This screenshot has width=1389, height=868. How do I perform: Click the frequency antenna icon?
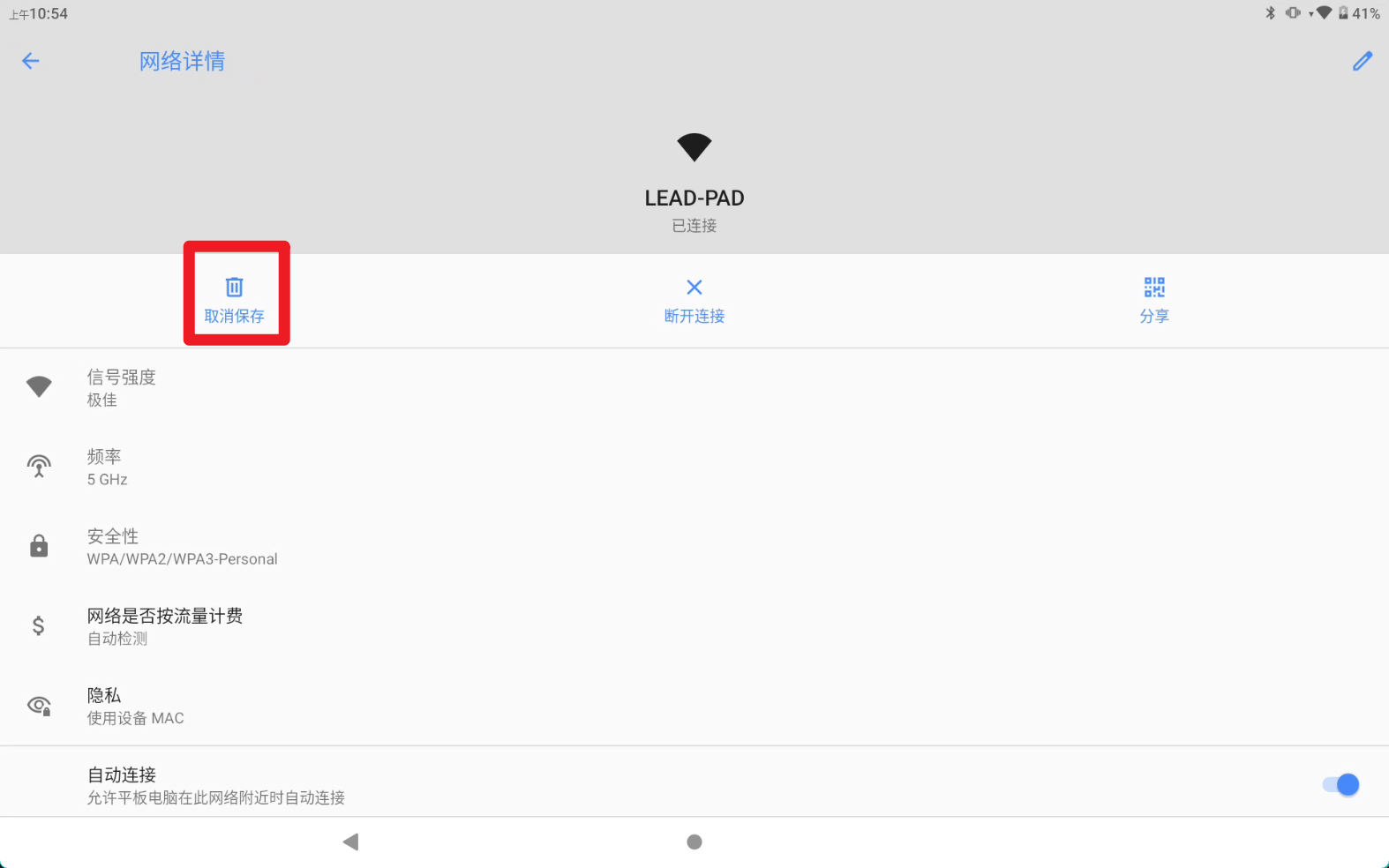39,466
